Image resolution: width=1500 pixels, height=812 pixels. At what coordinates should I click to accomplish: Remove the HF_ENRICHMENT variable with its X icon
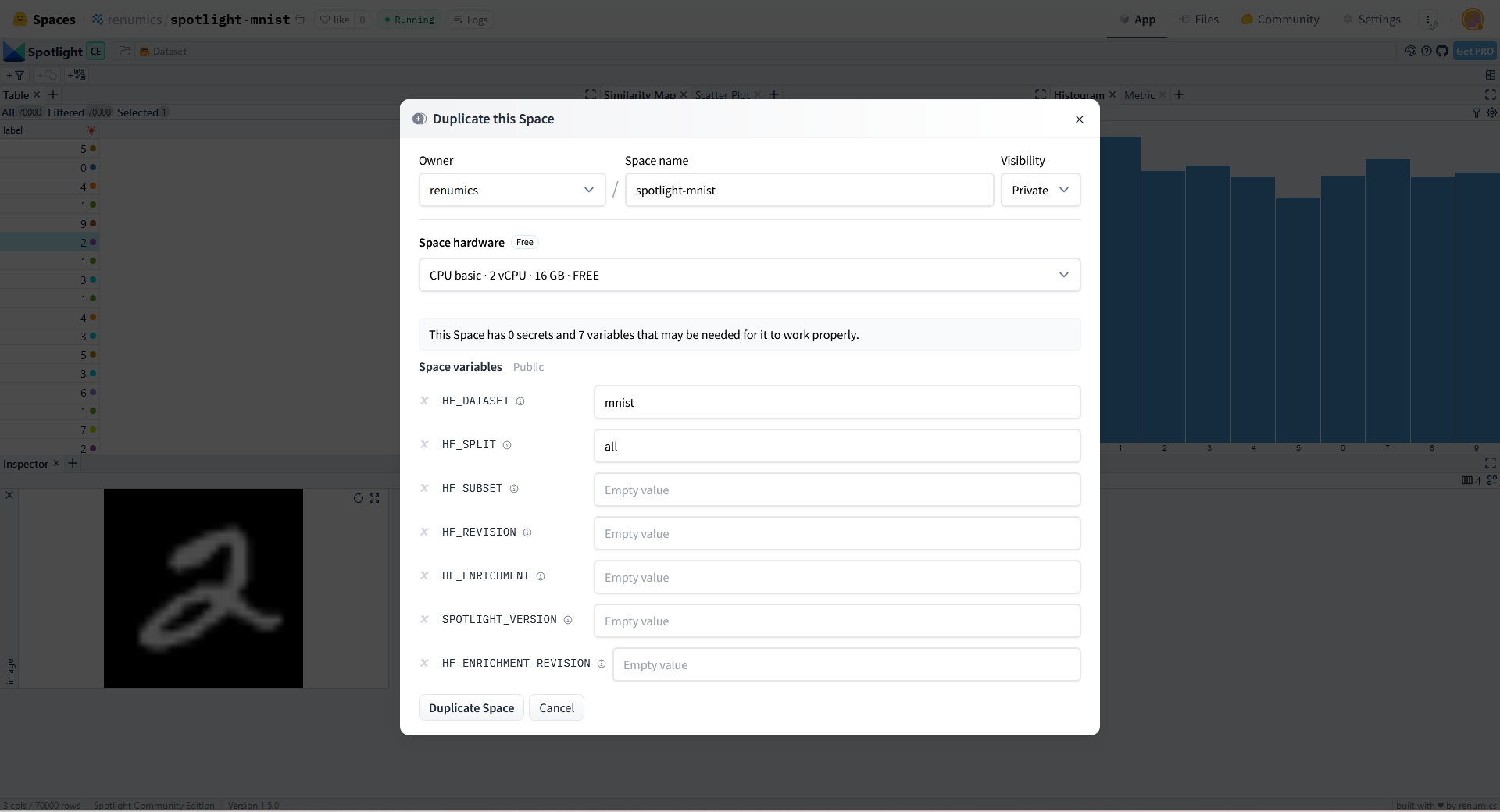click(424, 575)
